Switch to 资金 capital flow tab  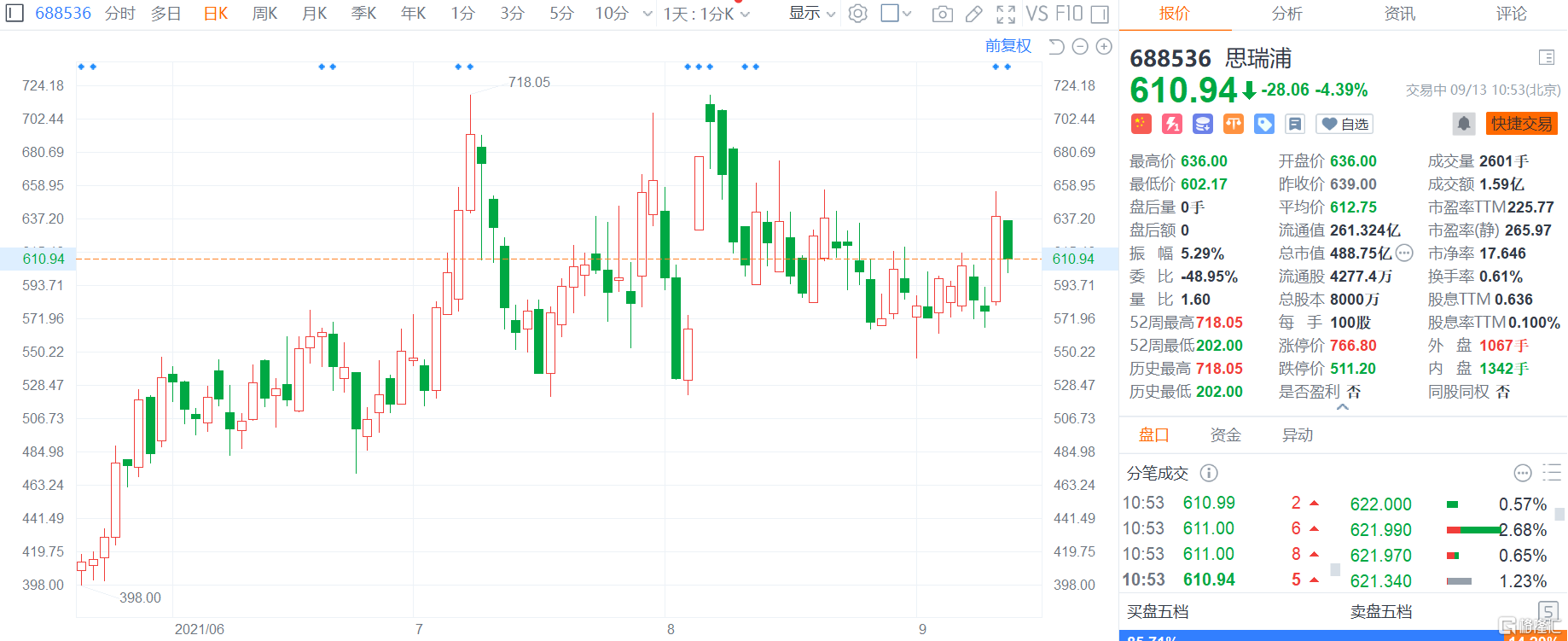click(x=1226, y=435)
